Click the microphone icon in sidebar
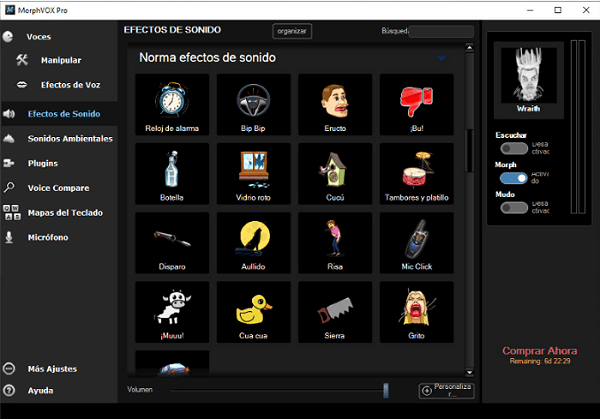The width and height of the screenshot is (600, 419). point(9,237)
